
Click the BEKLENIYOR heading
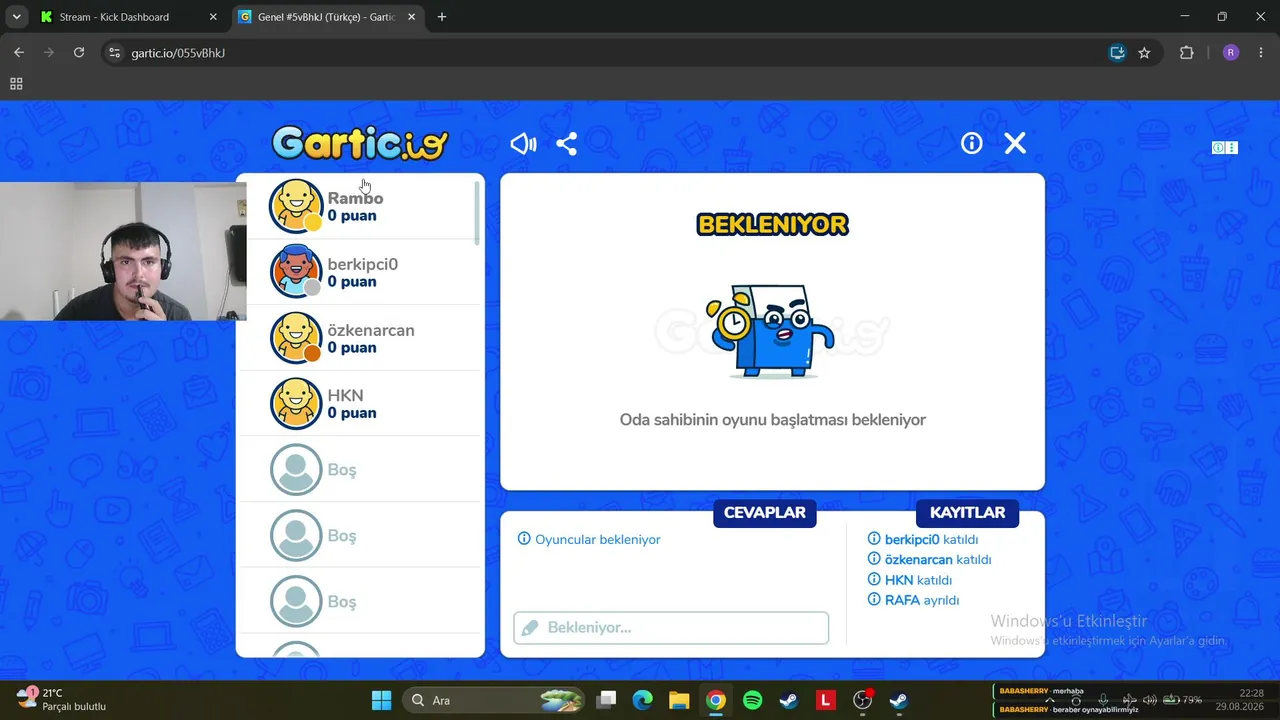(x=772, y=225)
